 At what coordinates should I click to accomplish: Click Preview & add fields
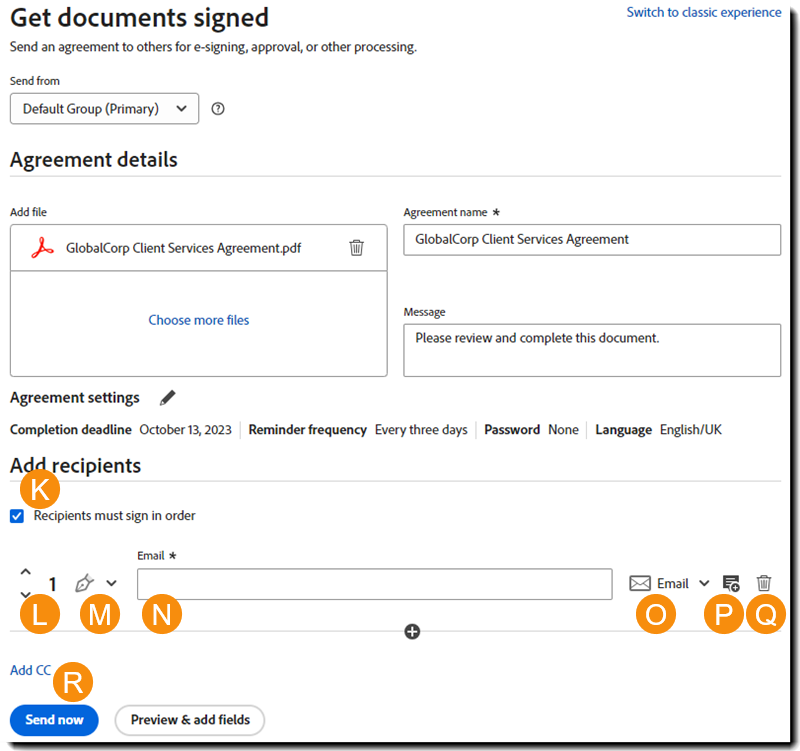coord(189,720)
